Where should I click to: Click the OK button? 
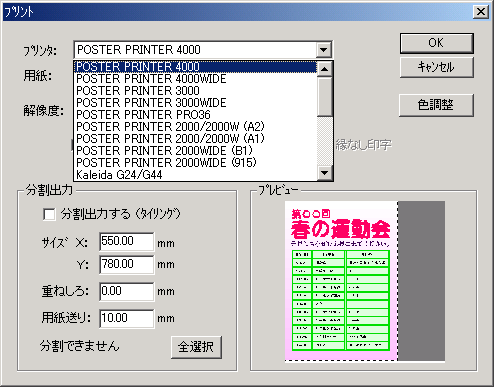[x=436, y=43]
